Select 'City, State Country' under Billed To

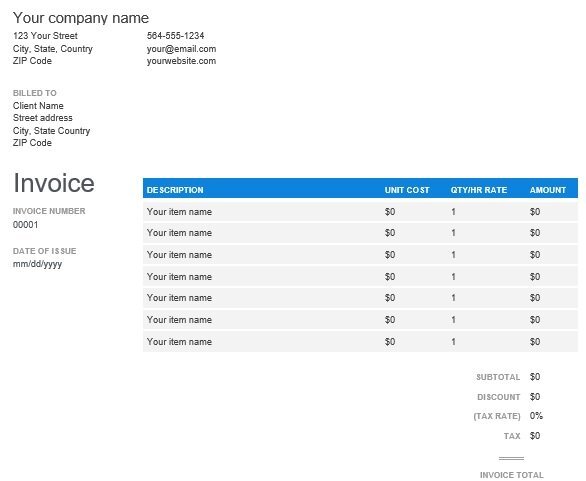(x=52, y=131)
